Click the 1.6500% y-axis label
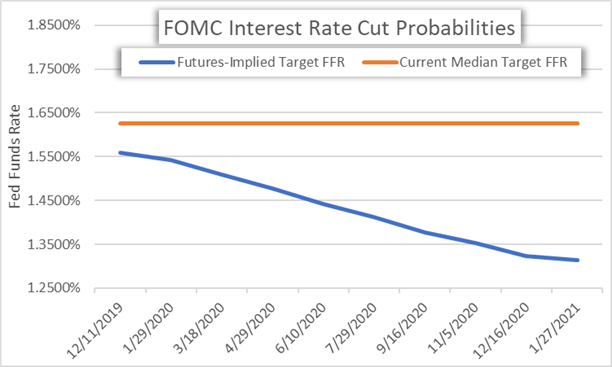This screenshot has width=612, height=367. click(x=53, y=113)
